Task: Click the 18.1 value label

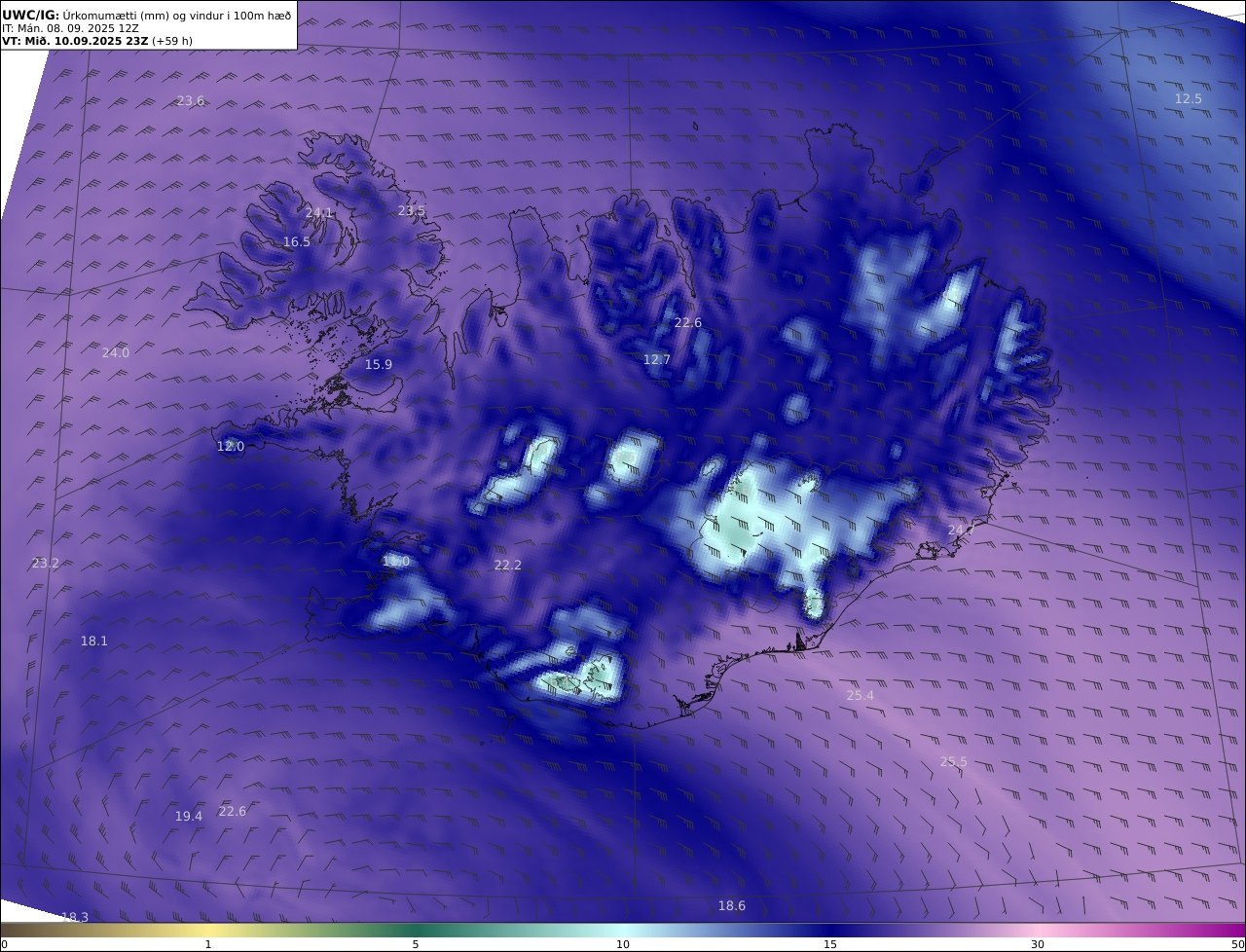Action: (x=94, y=641)
